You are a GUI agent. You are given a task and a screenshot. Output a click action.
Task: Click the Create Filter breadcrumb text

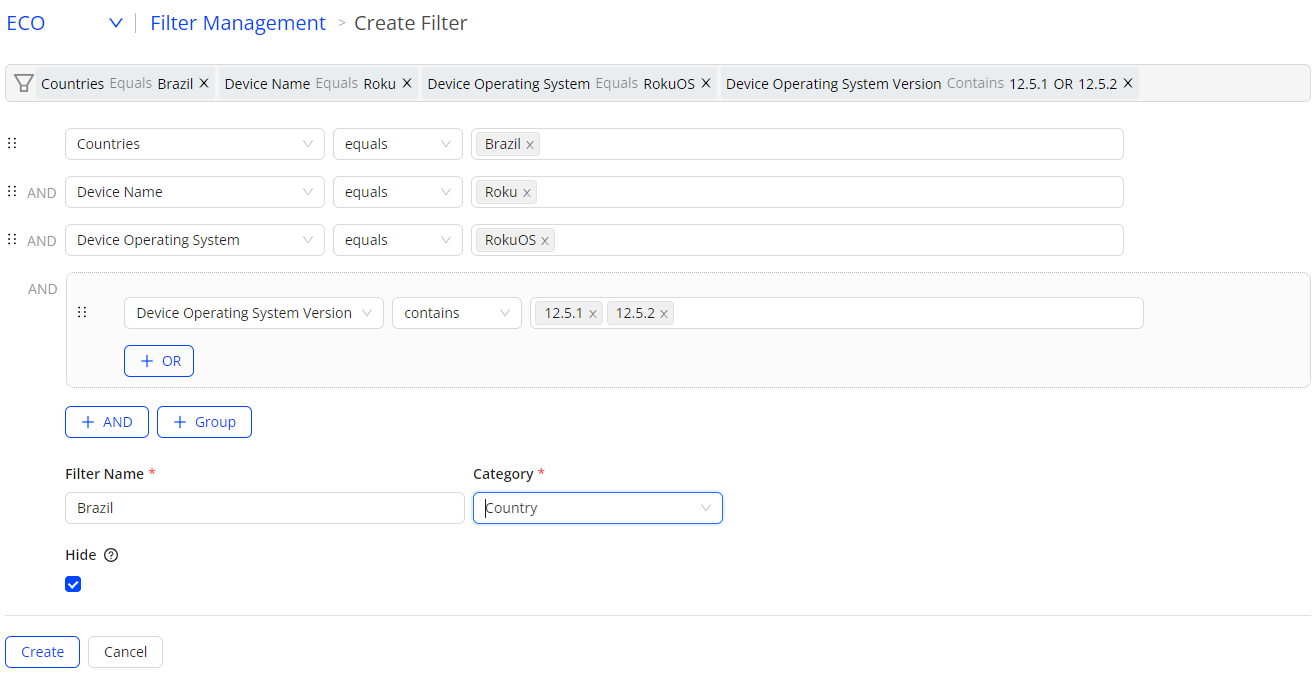[x=411, y=23]
